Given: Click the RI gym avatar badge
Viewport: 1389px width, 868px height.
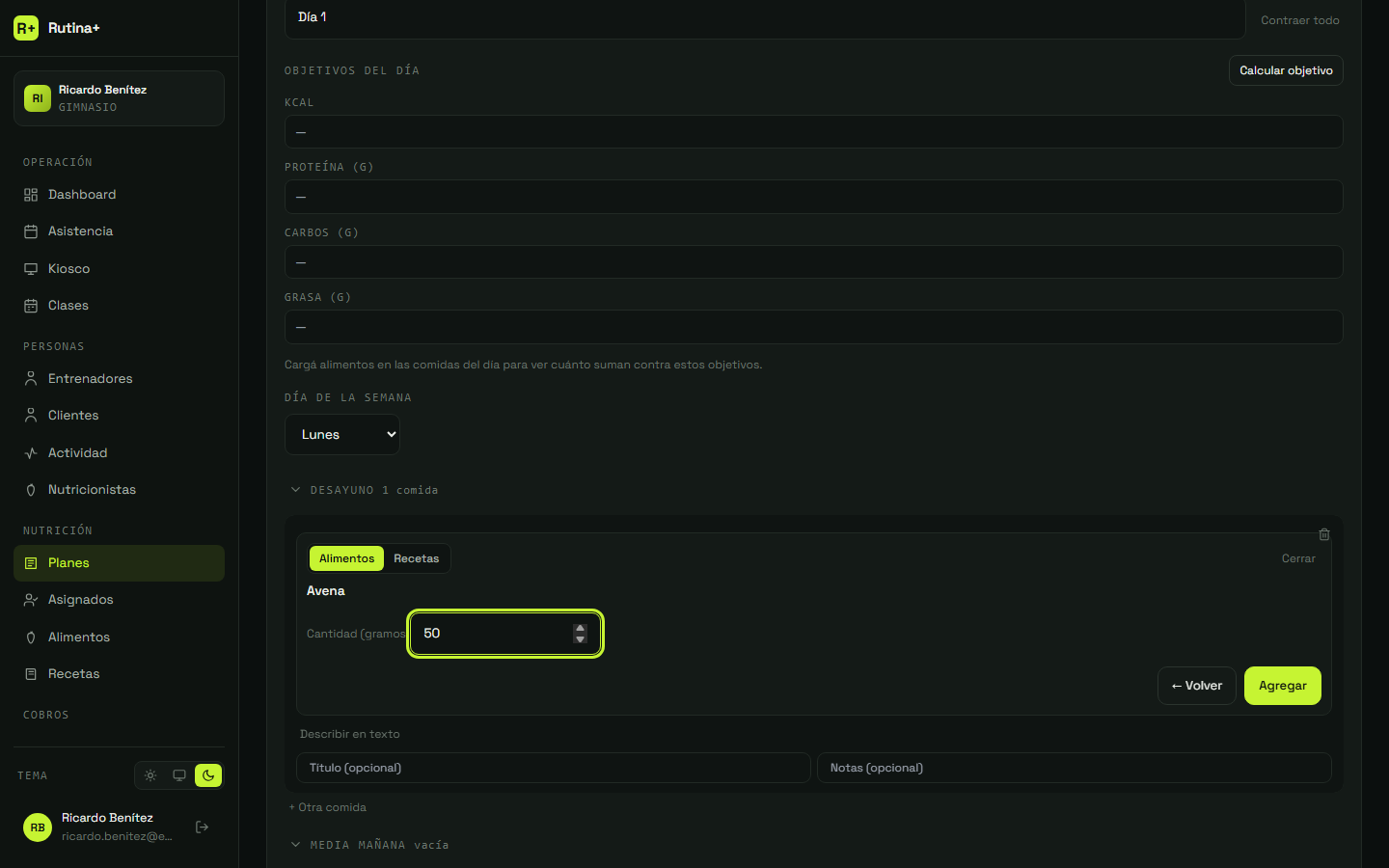Looking at the screenshot, I should [38, 98].
